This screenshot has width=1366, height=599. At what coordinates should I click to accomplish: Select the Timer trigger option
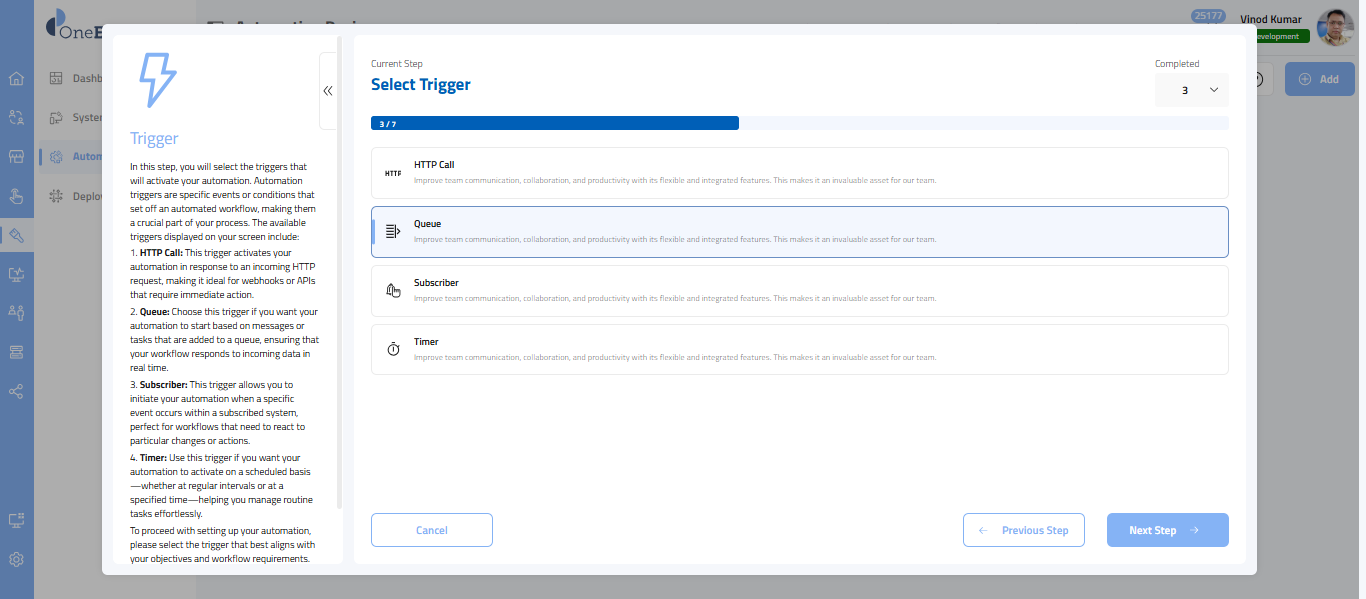pyautogui.click(x=799, y=349)
